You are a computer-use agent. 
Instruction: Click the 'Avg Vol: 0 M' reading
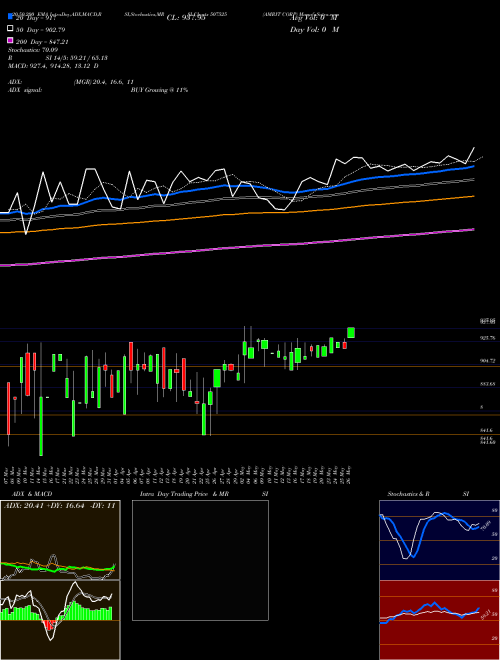(x=313, y=18)
